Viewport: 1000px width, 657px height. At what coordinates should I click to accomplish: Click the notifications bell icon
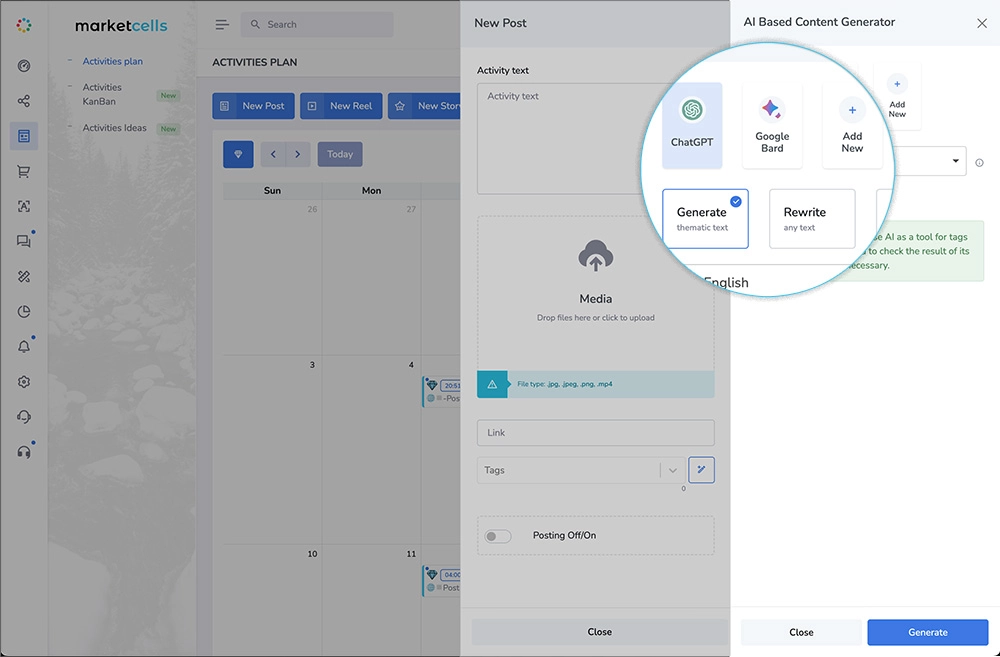[x=24, y=347]
